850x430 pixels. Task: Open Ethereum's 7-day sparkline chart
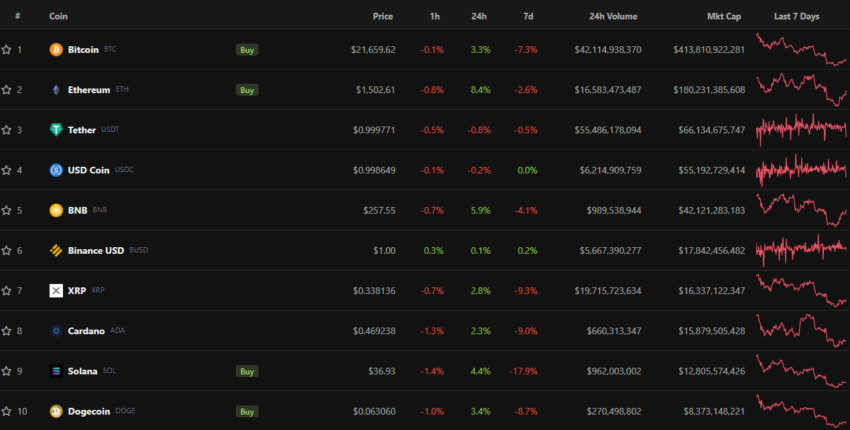pos(801,89)
